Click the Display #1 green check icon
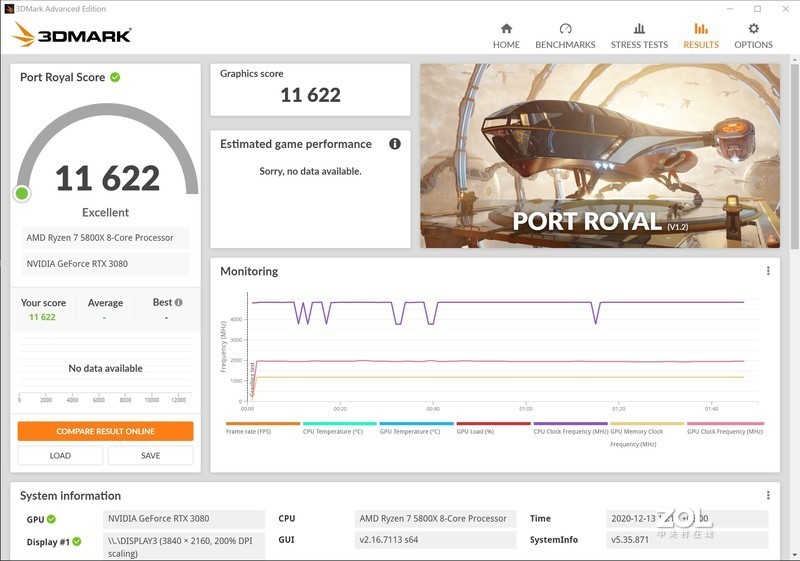Viewport: 800px width, 561px height. pos(77,541)
